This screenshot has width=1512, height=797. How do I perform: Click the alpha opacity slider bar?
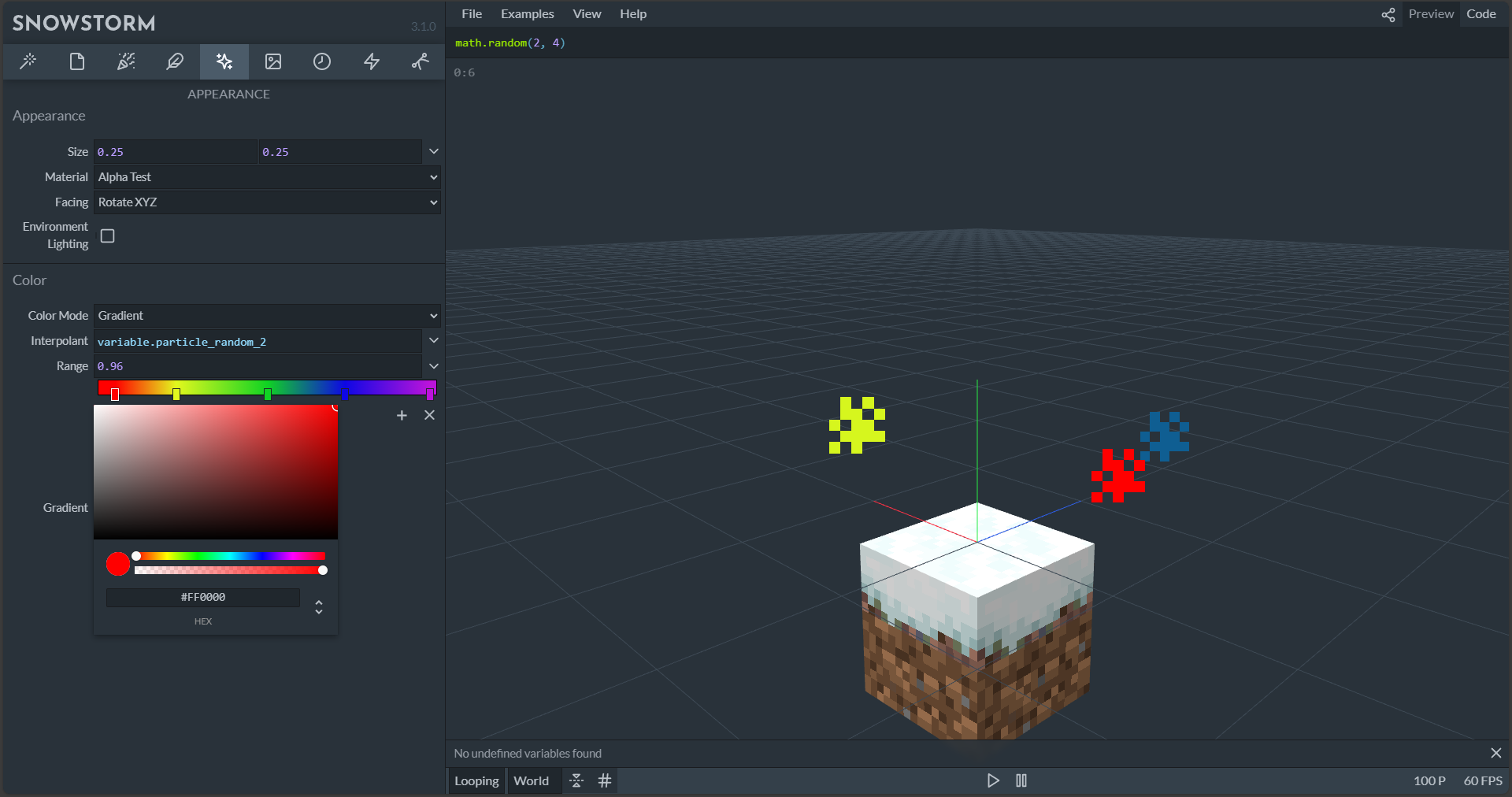tap(230, 570)
